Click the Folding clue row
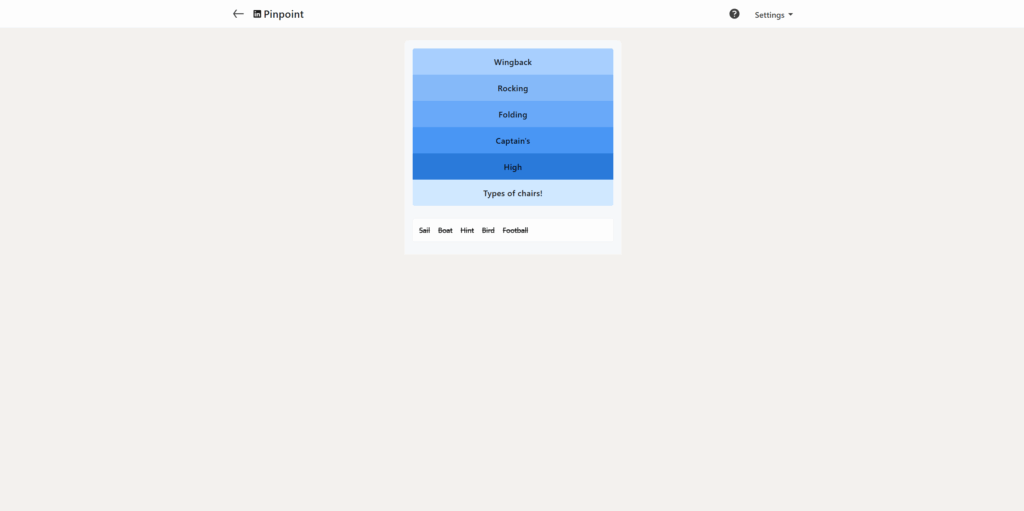The height and width of the screenshot is (511, 1024). (x=512, y=114)
